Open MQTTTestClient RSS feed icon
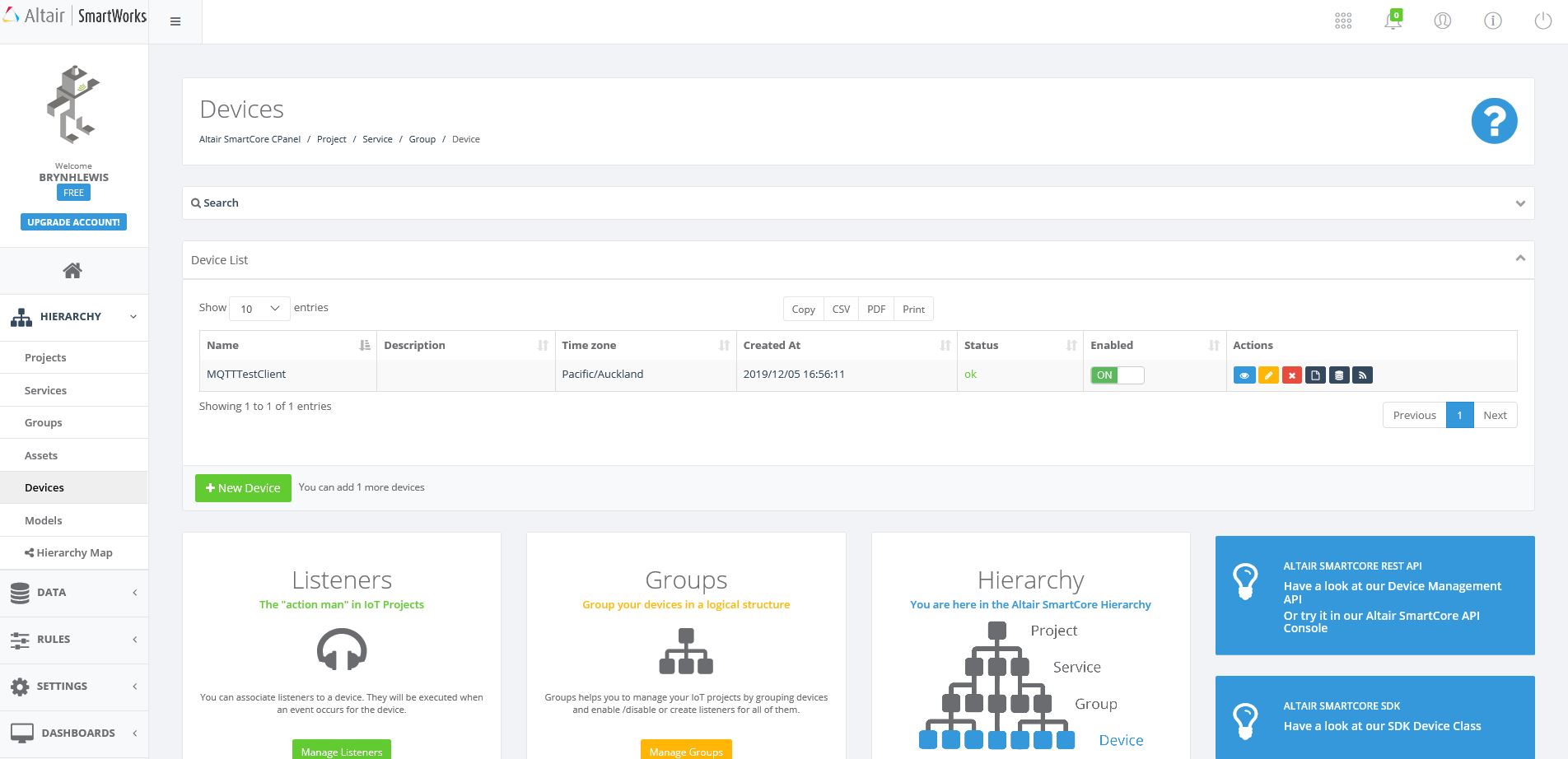This screenshot has height=759, width=1568. 1362,375
